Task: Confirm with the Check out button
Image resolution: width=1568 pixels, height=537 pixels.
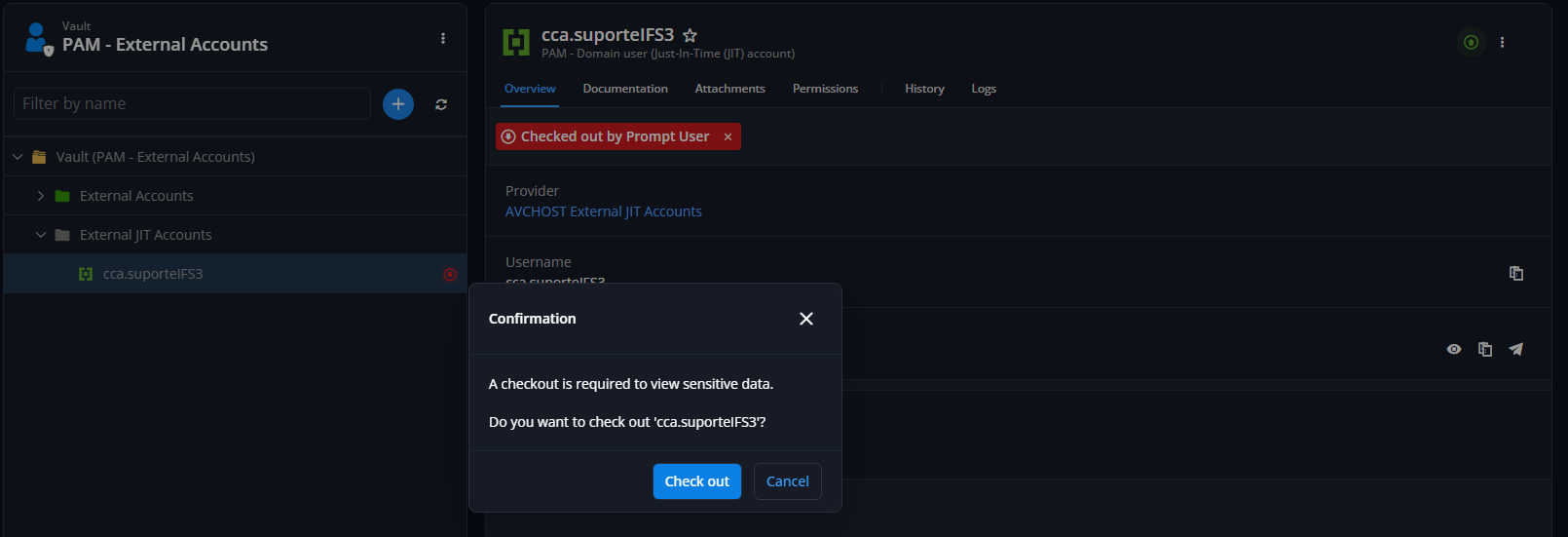Action: tap(697, 481)
